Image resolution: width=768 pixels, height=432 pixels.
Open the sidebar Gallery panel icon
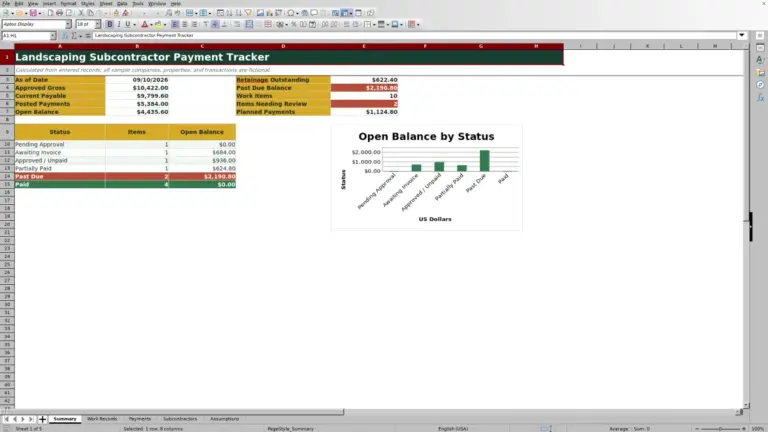point(760,72)
